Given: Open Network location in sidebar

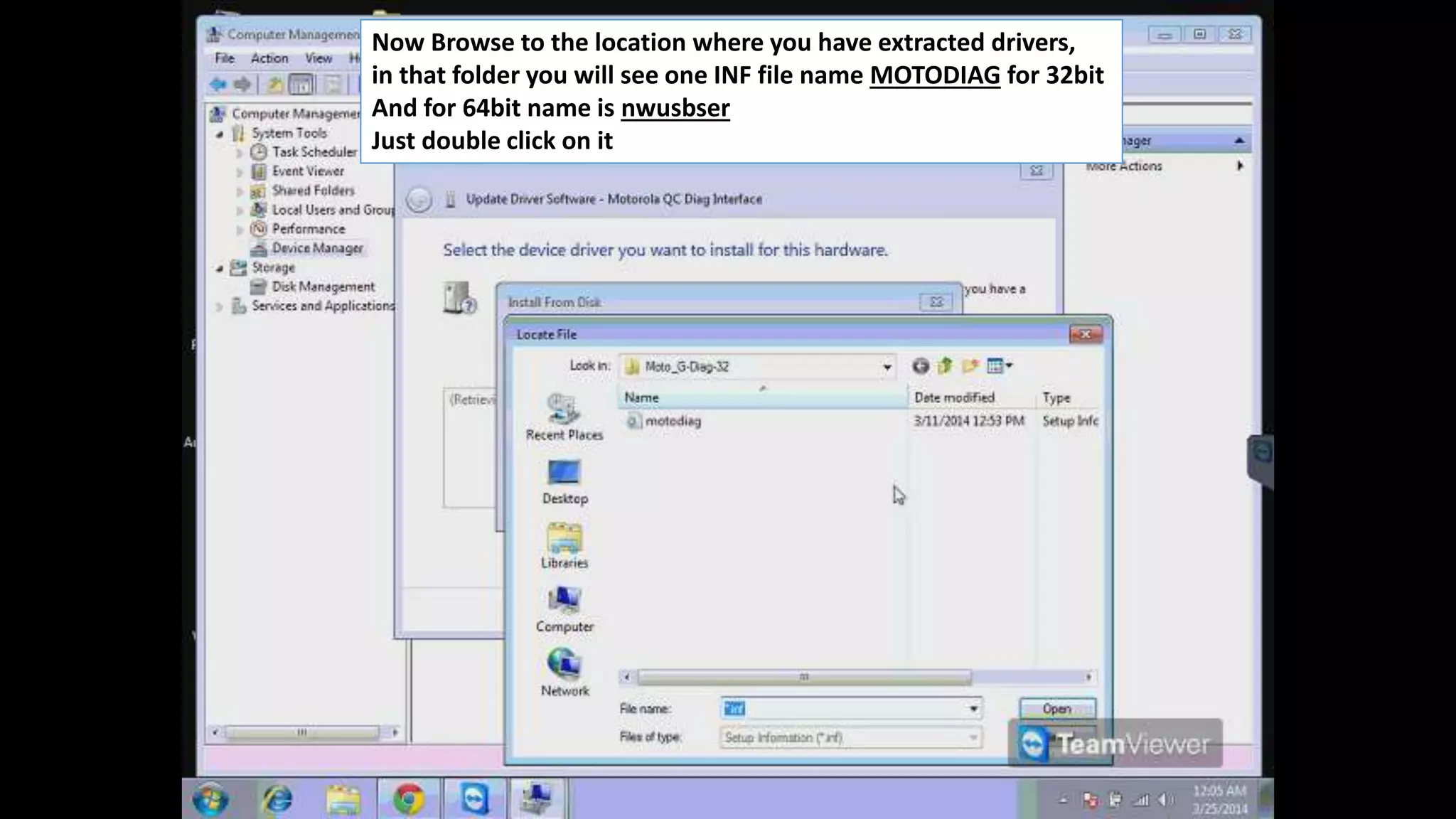Looking at the screenshot, I should click(x=564, y=674).
